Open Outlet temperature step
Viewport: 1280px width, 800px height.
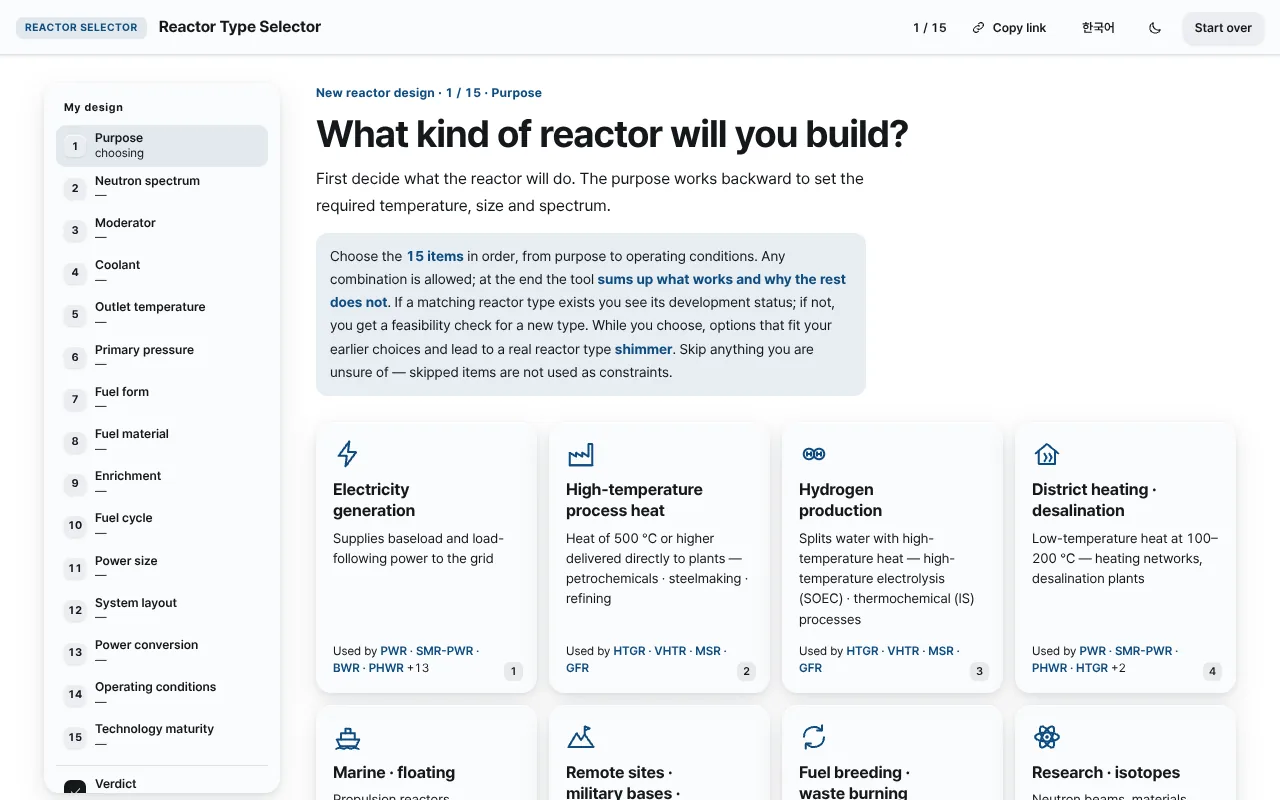(162, 314)
